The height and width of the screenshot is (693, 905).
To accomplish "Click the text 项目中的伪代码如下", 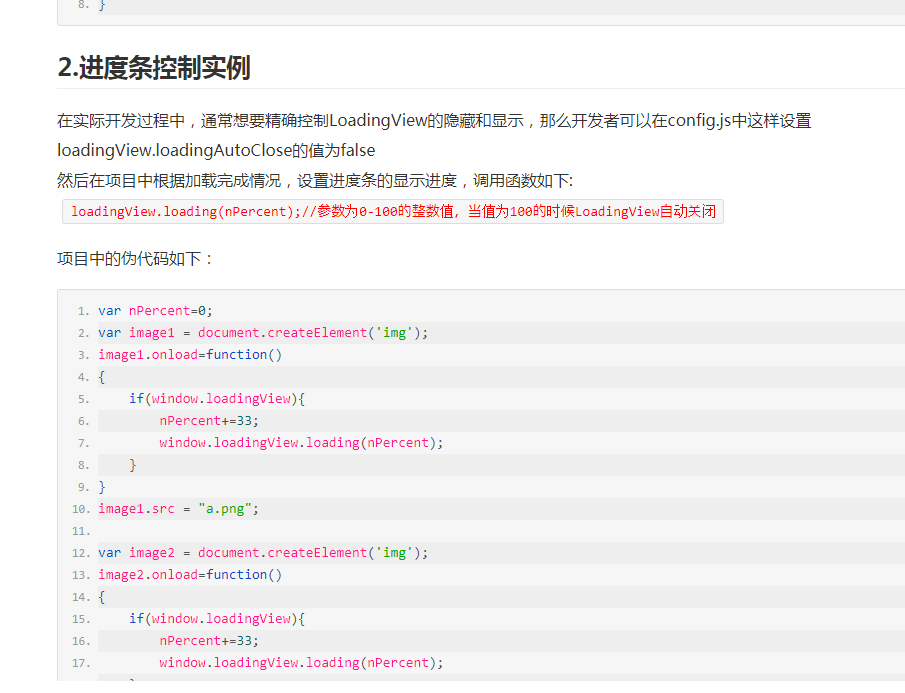I will point(134,259).
